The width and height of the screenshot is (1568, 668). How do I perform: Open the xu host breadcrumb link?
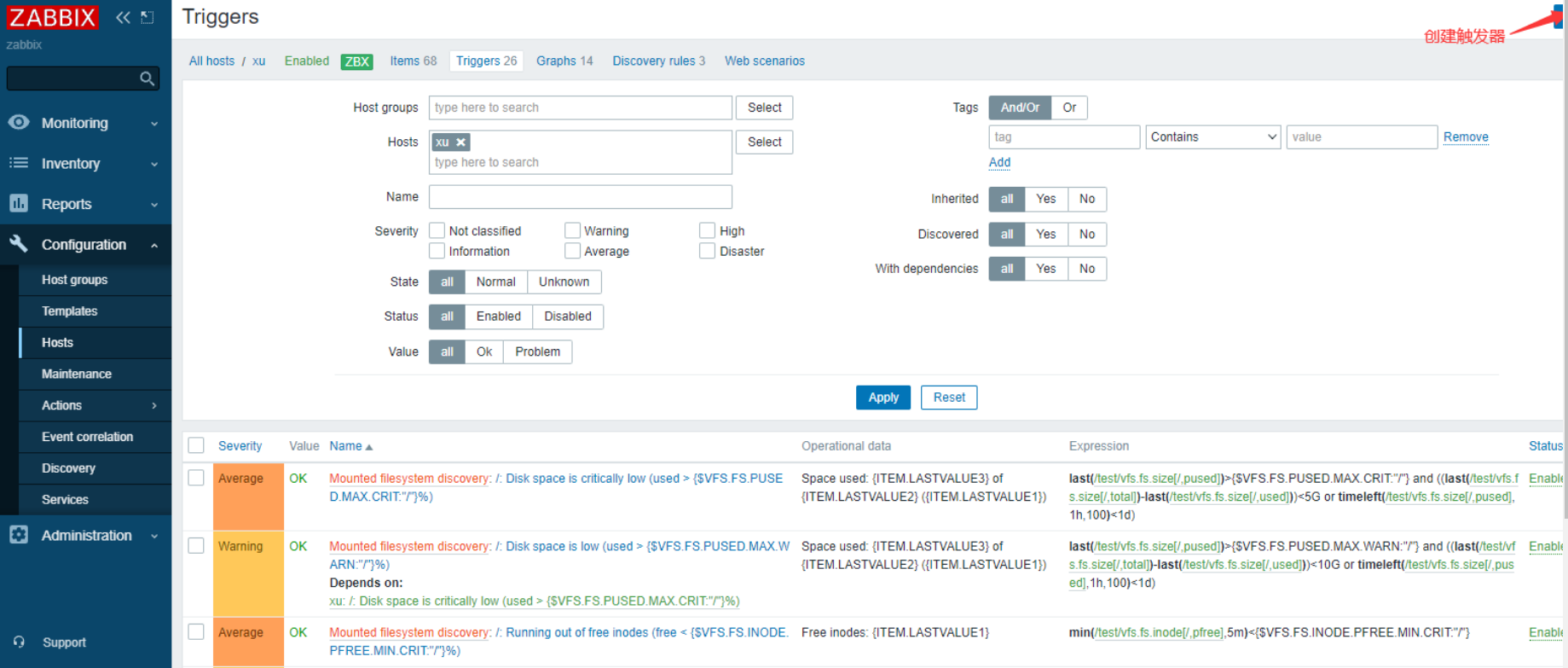click(x=258, y=61)
